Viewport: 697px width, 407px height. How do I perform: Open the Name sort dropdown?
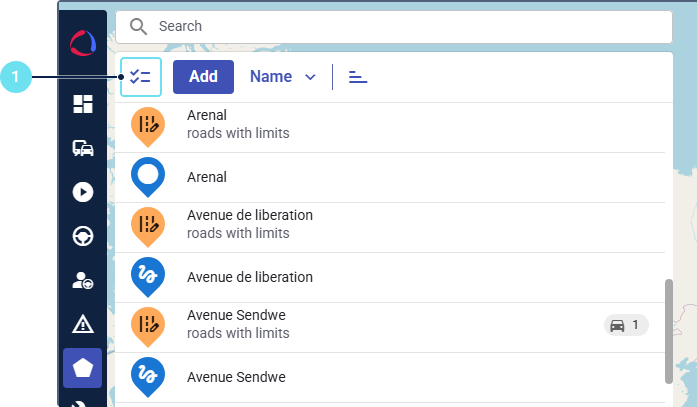[271, 77]
